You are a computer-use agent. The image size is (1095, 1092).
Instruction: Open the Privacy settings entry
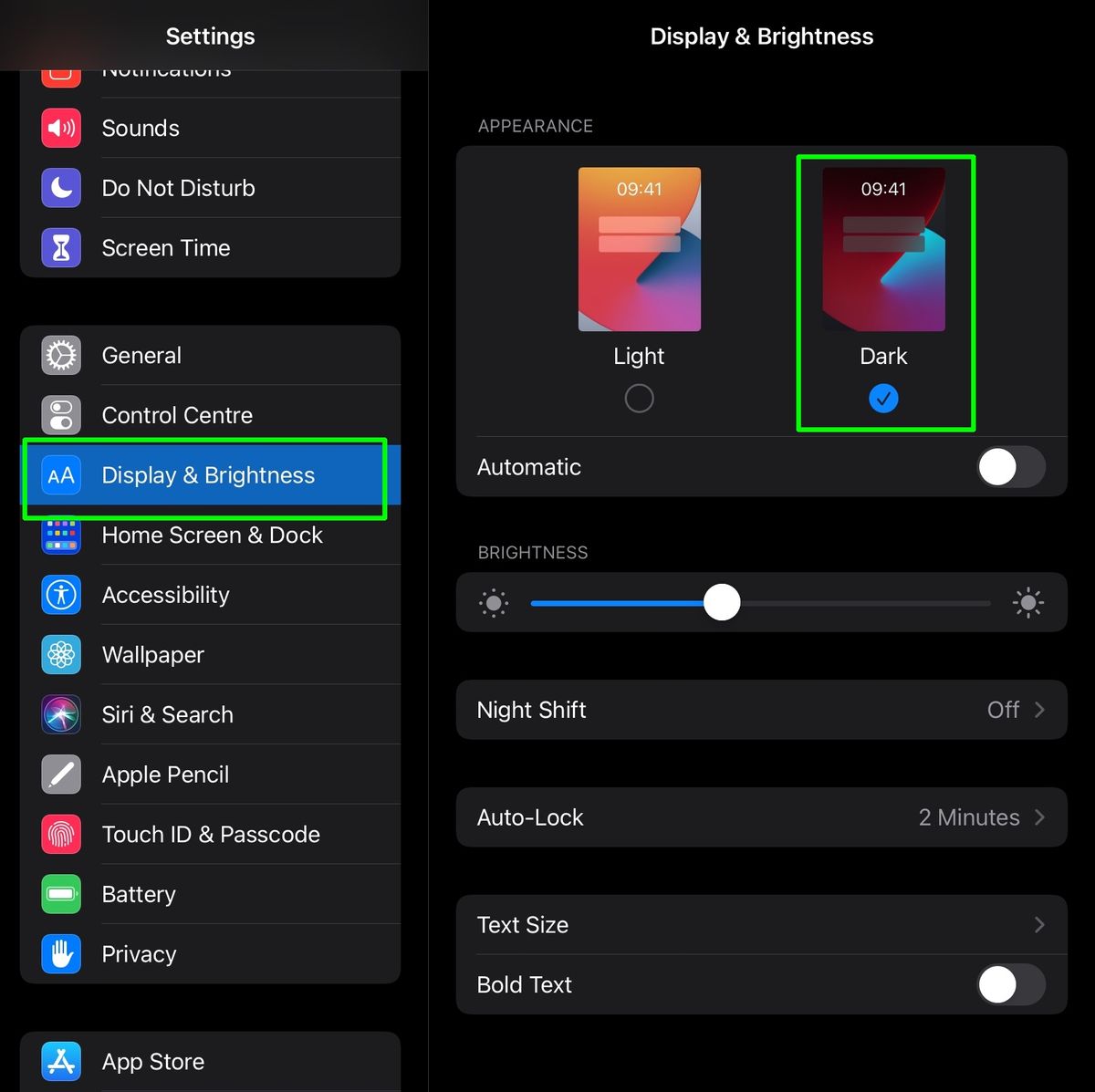tap(138, 953)
